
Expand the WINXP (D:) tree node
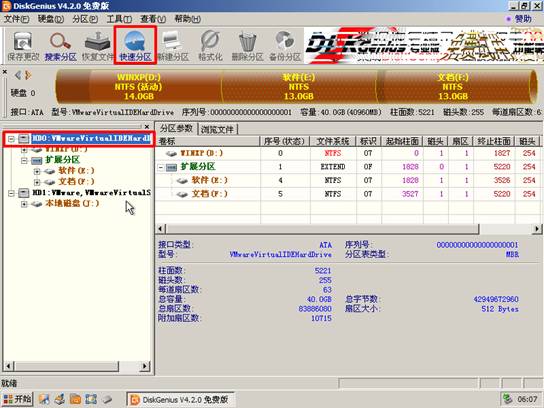click(24, 150)
